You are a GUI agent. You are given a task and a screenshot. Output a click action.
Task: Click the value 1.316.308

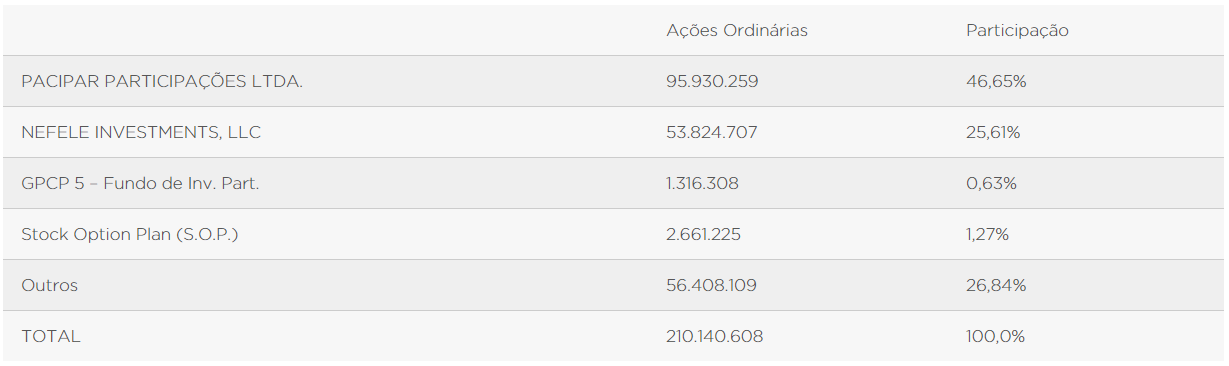click(703, 183)
